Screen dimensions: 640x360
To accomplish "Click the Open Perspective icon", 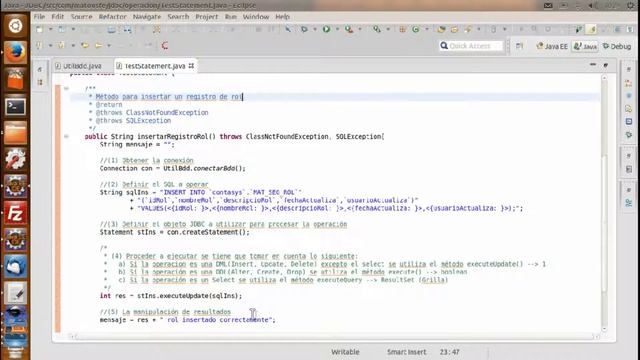I will (x=520, y=46).
